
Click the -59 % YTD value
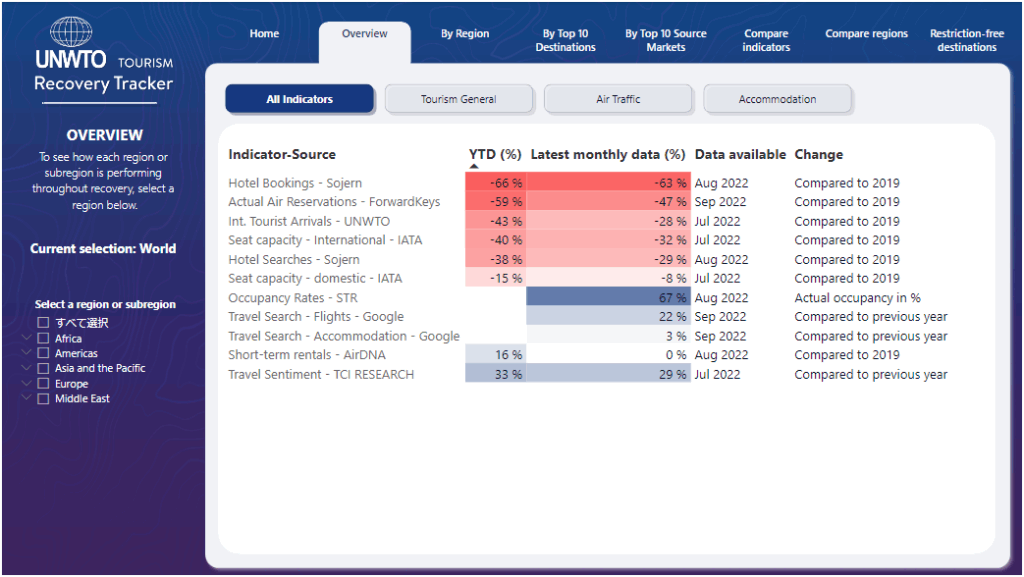pos(496,202)
